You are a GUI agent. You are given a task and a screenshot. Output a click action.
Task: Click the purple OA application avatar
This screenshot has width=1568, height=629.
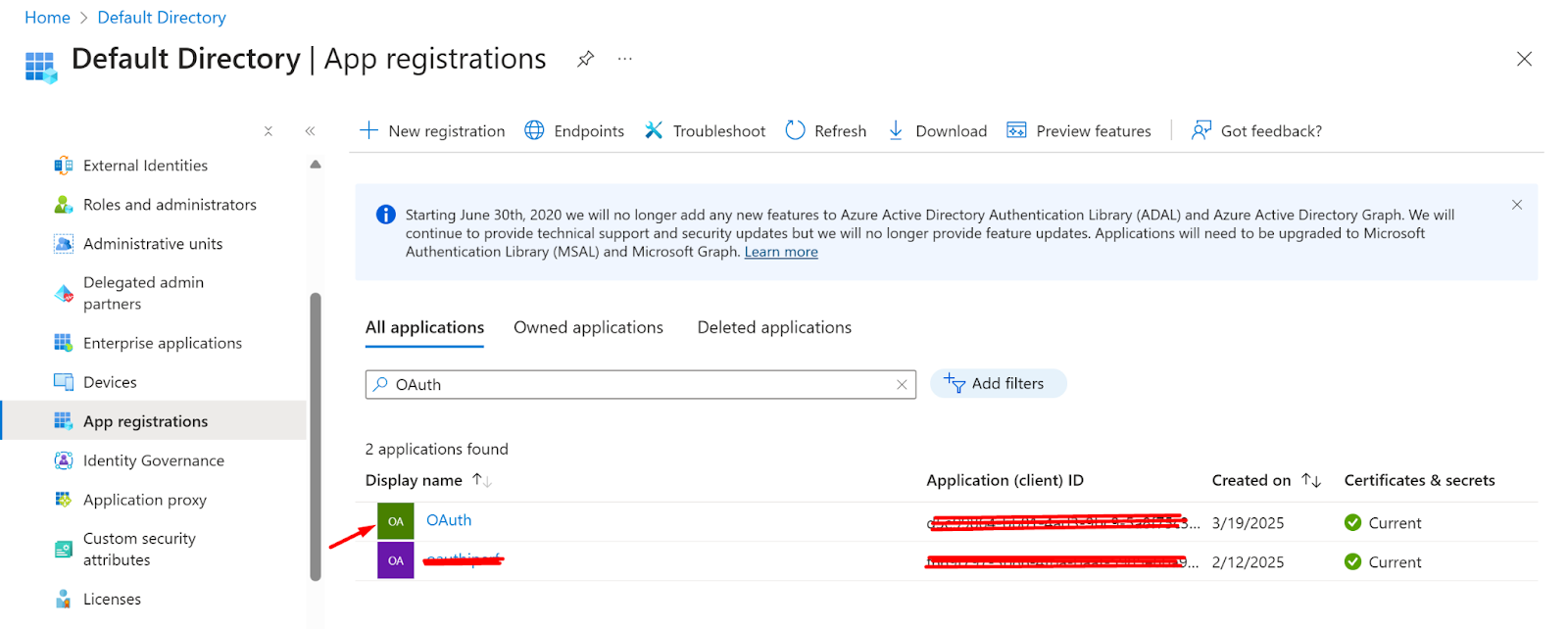[x=396, y=560]
